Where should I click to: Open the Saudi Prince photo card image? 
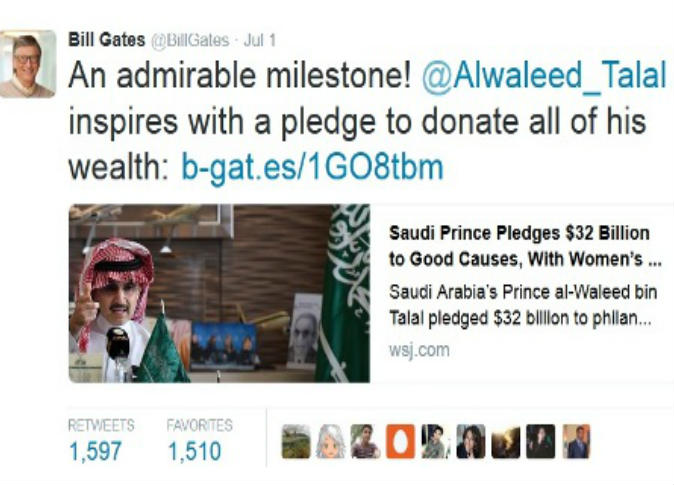(219, 293)
